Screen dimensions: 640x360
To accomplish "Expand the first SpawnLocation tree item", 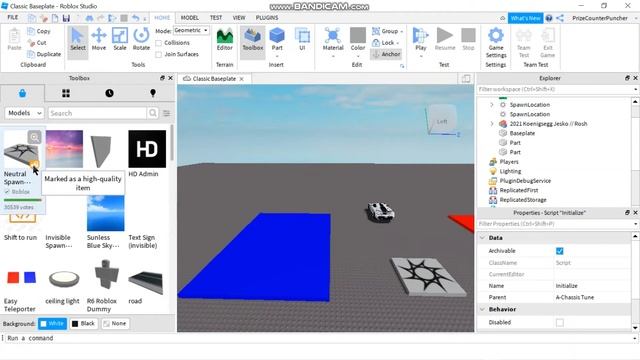I will click(492, 105).
